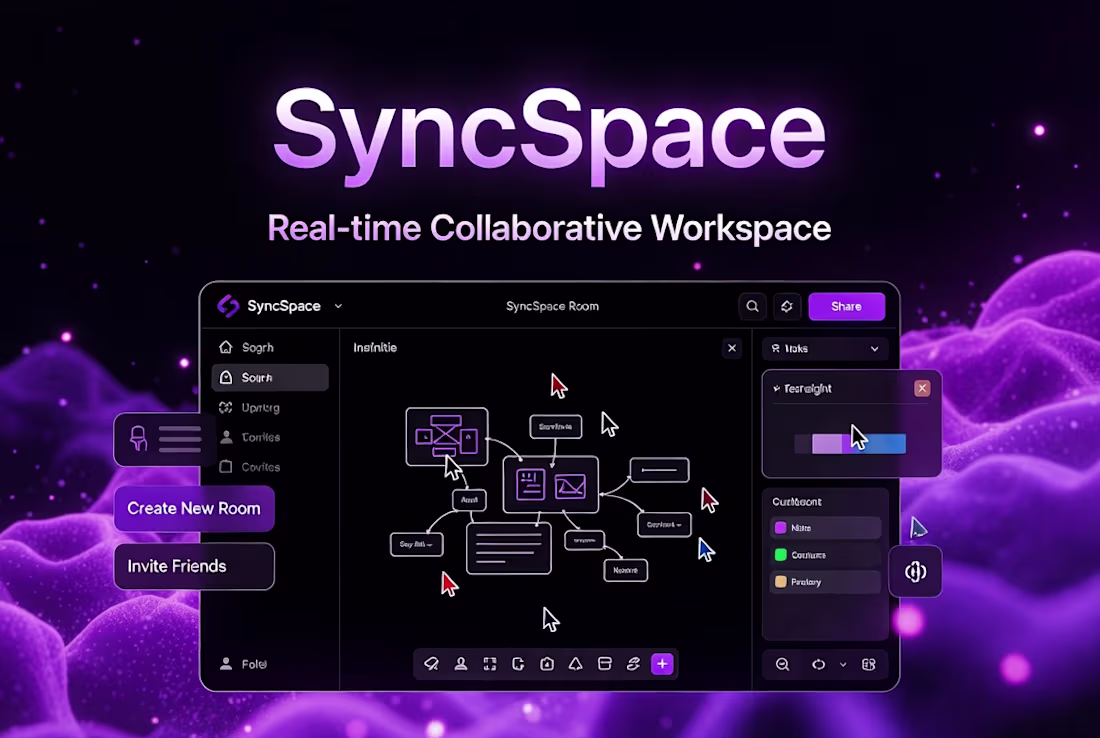Select the bag lock tool in toolbar
This screenshot has height=738, width=1100.
click(x=547, y=664)
